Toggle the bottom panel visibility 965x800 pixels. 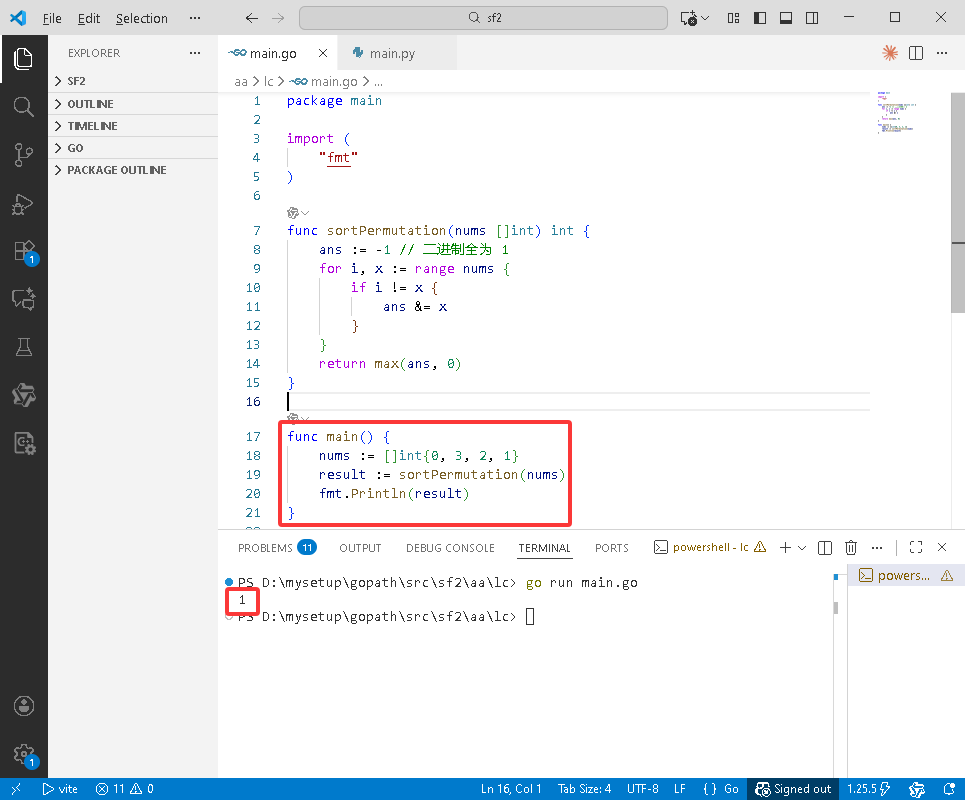pos(786,18)
